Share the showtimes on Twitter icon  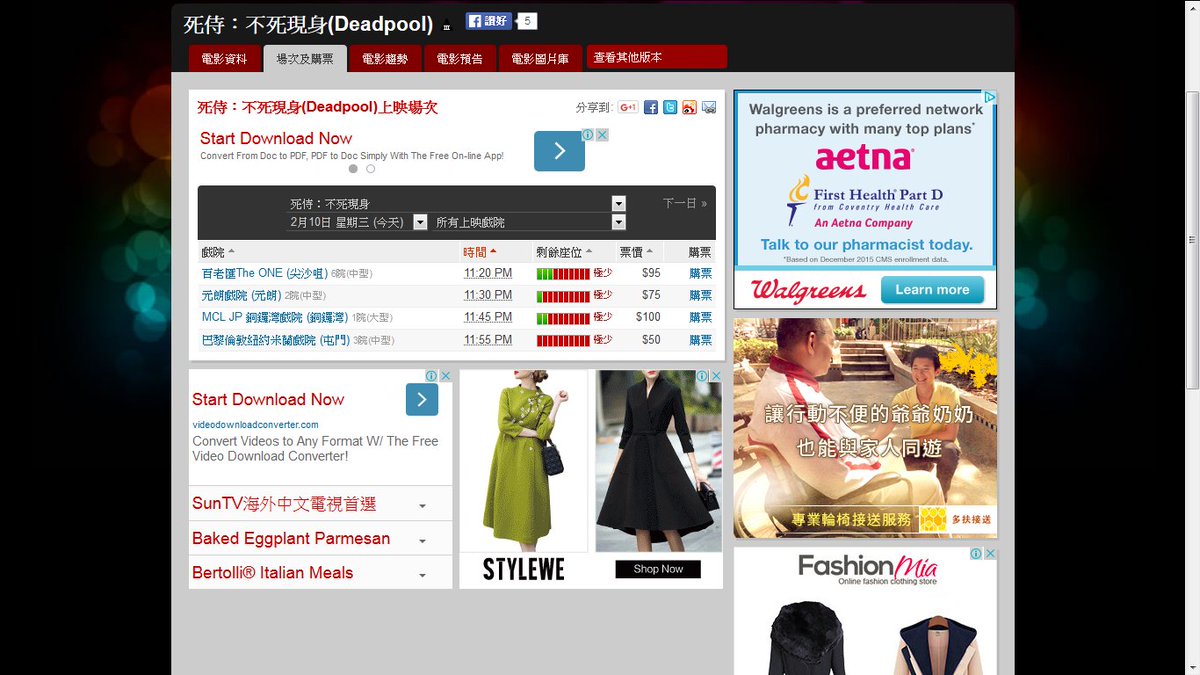coord(670,108)
